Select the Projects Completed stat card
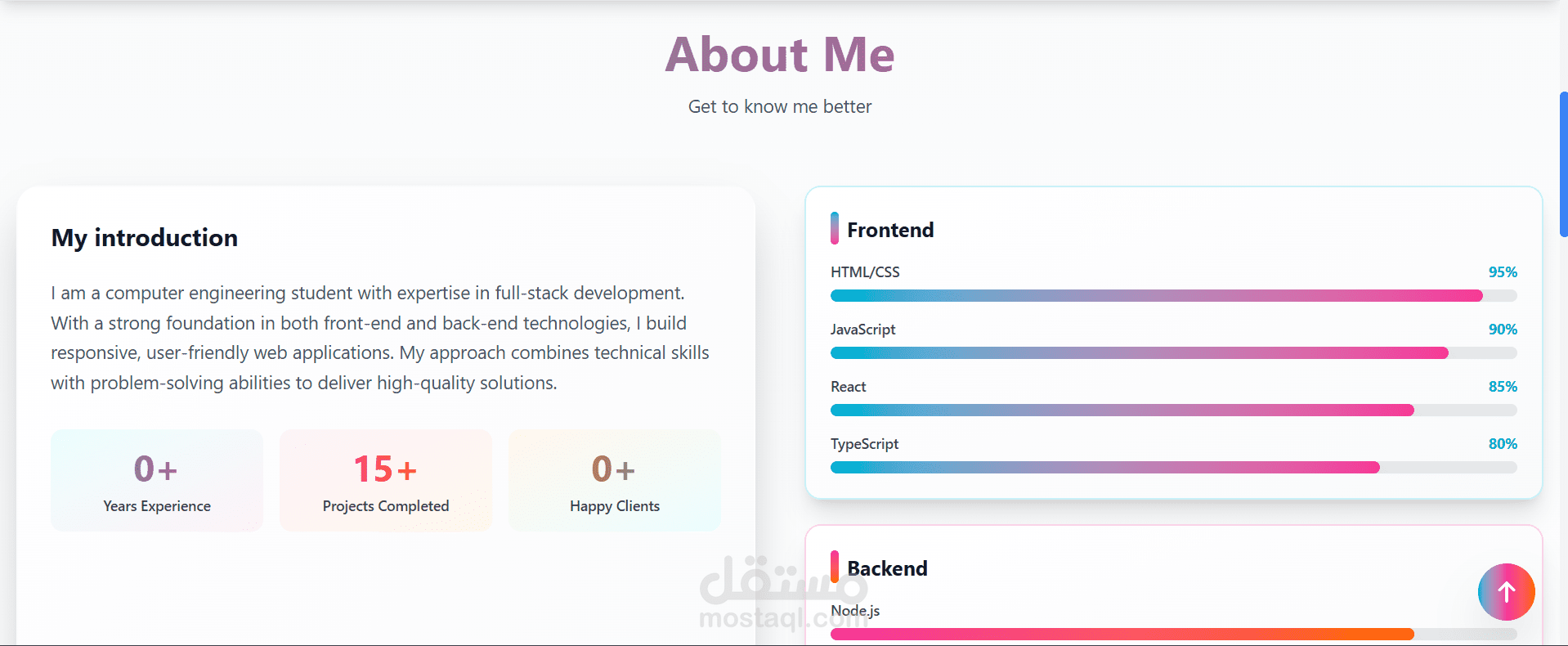This screenshot has width=1568, height=646. [386, 481]
